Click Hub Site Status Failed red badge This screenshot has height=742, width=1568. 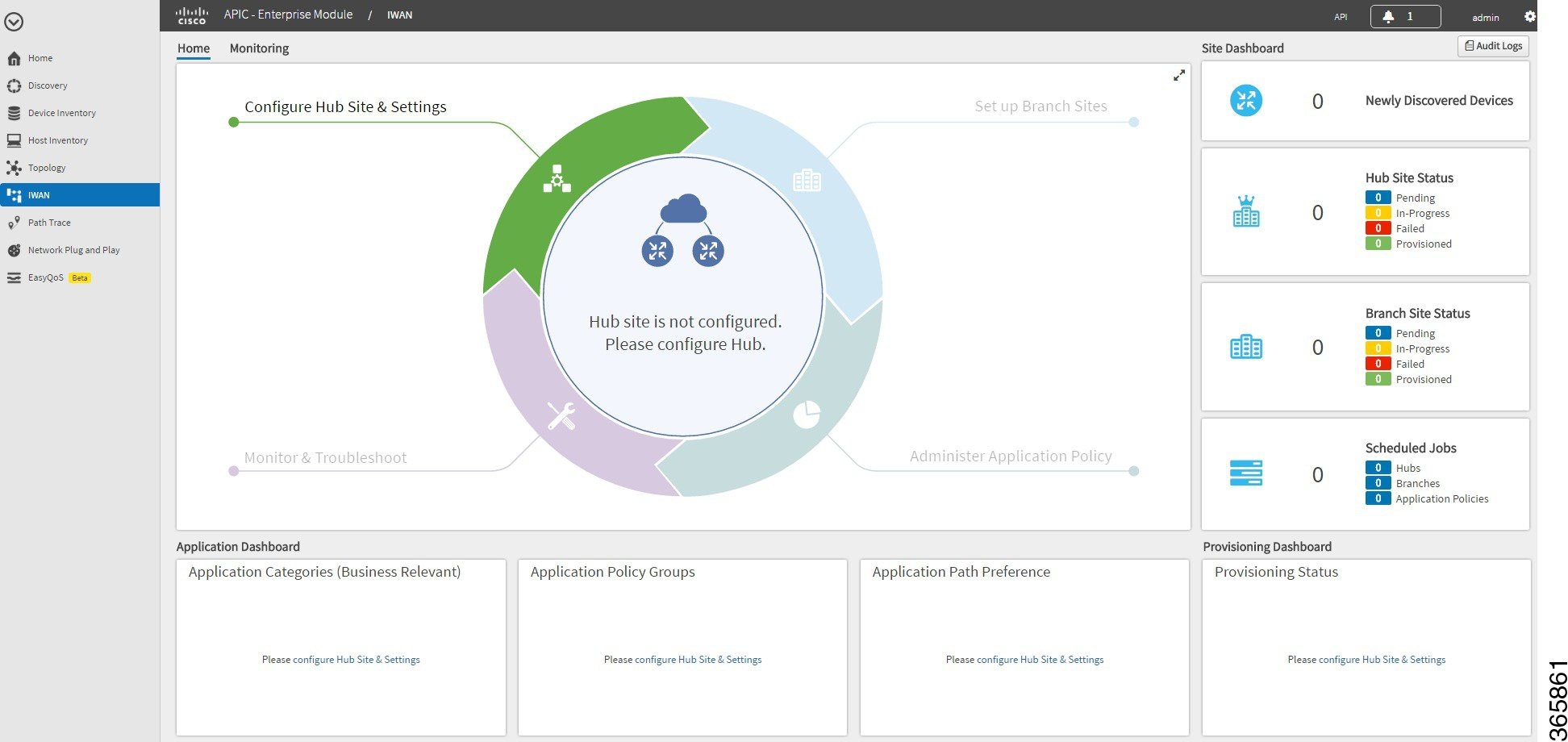pos(1378,228)
